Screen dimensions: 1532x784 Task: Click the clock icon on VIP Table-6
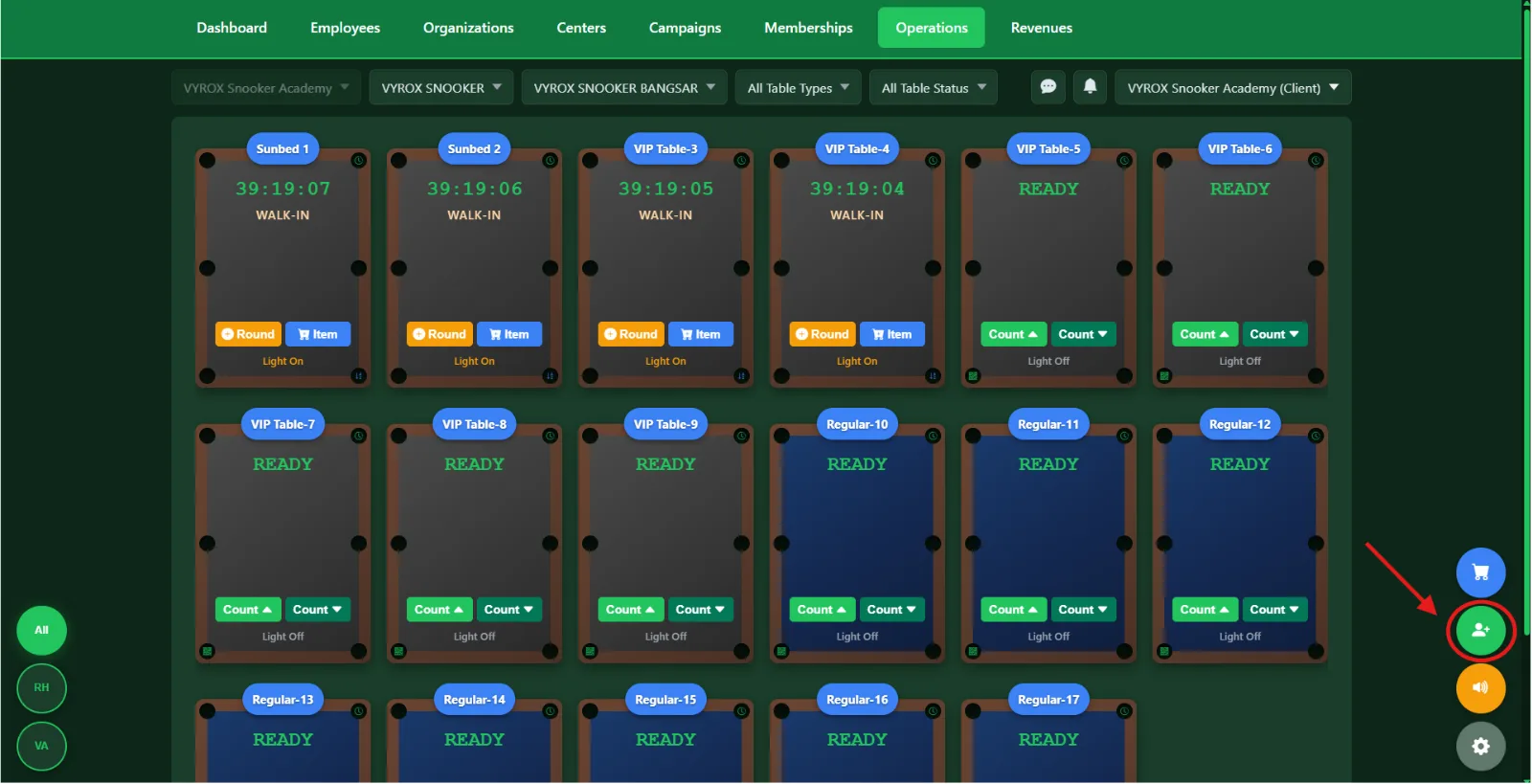pos(1316,160)
